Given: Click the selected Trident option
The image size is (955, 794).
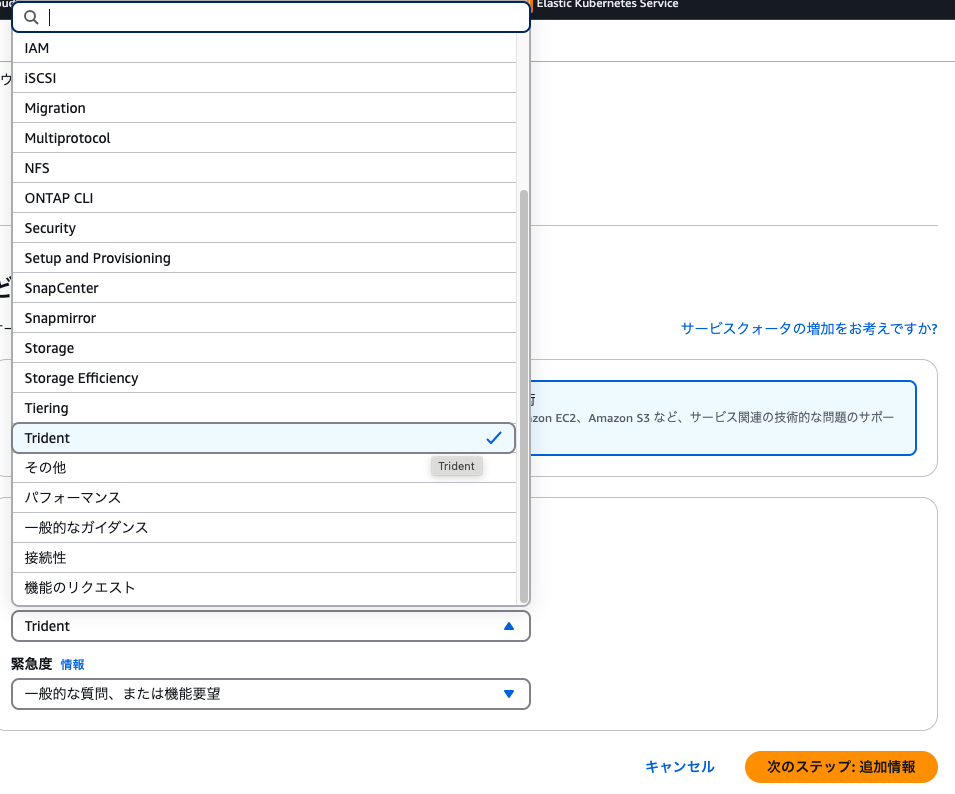Looking at the screenshot, I should pos(264,438).
